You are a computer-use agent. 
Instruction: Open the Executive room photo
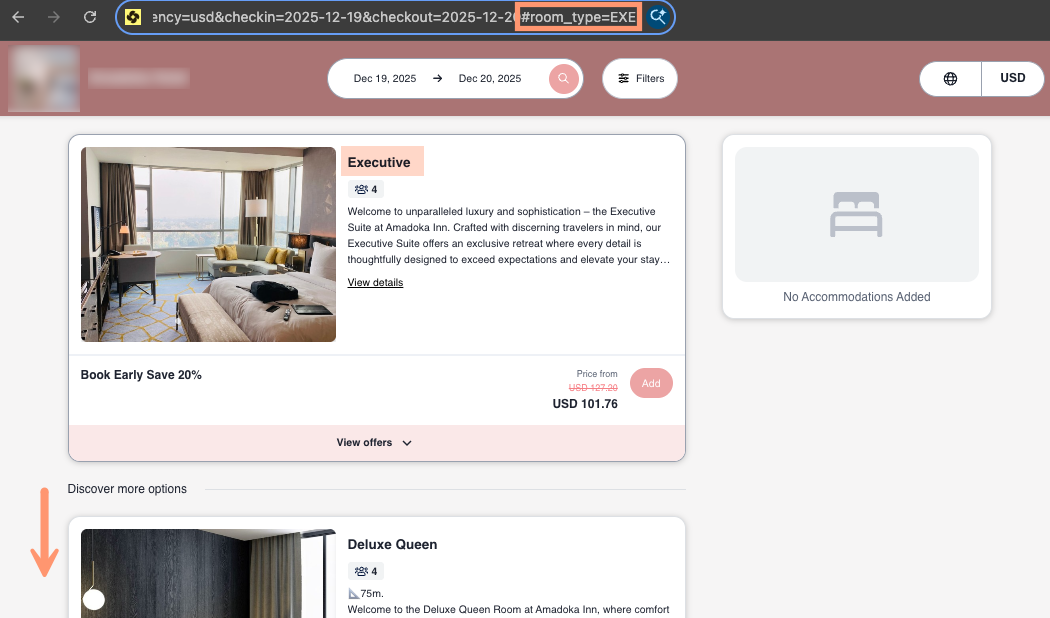[x=208, y=244]
